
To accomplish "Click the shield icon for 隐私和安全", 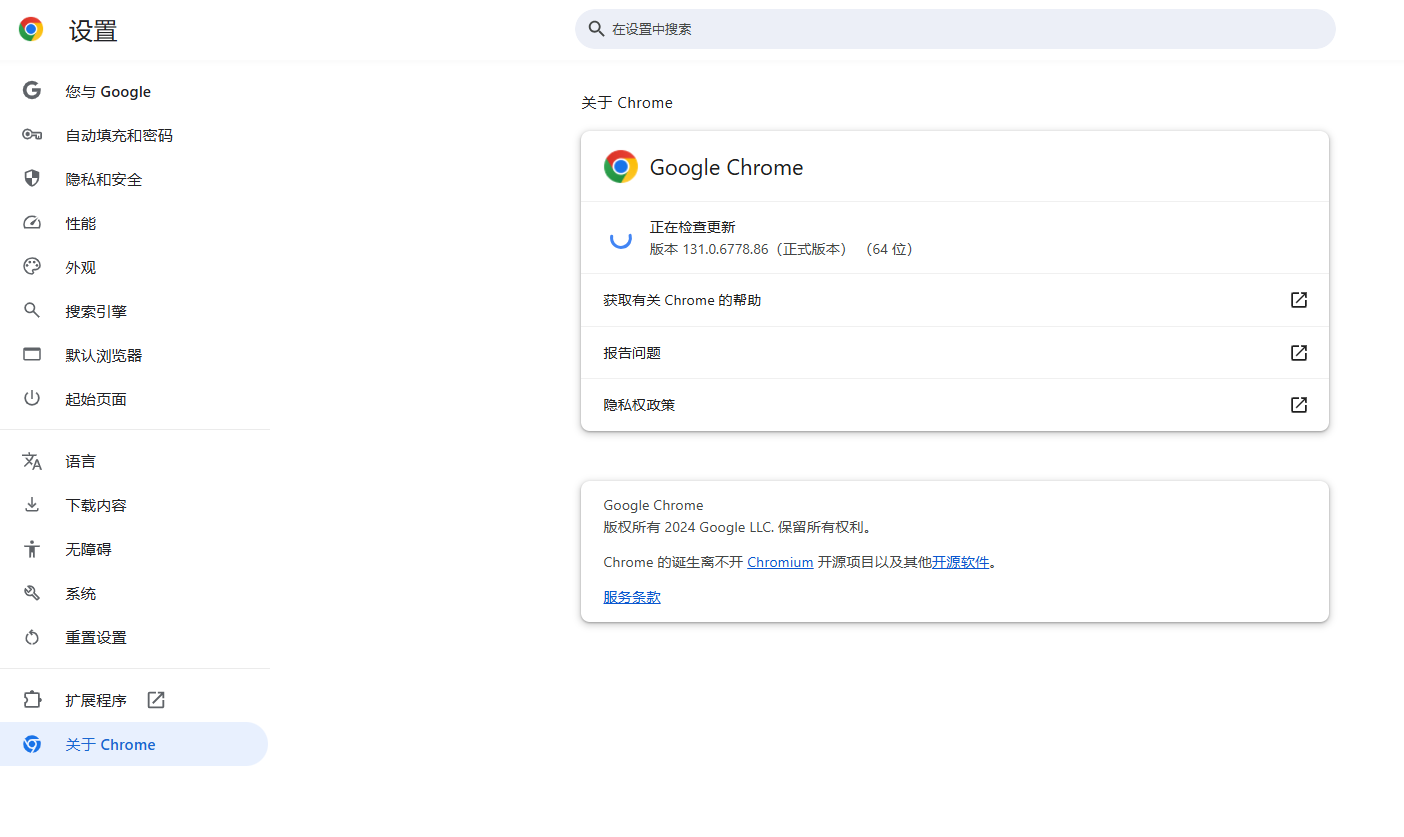I will point(32,179).
